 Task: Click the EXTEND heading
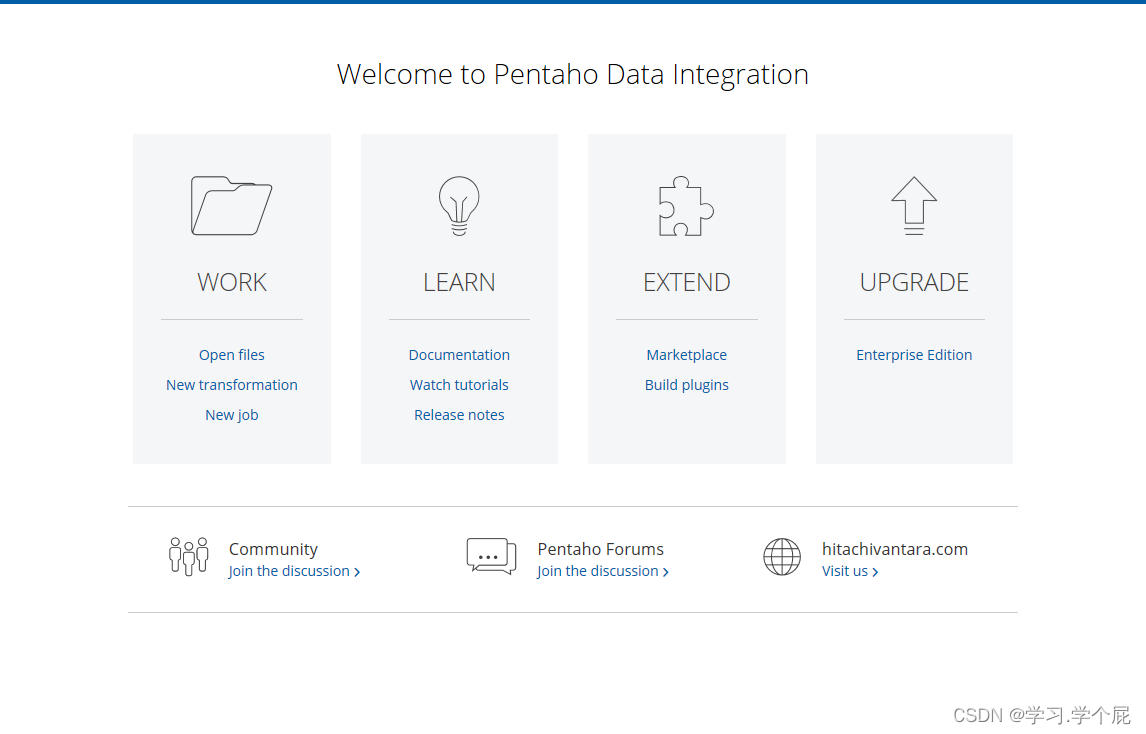pyautogui.click(x=686, y=282)
